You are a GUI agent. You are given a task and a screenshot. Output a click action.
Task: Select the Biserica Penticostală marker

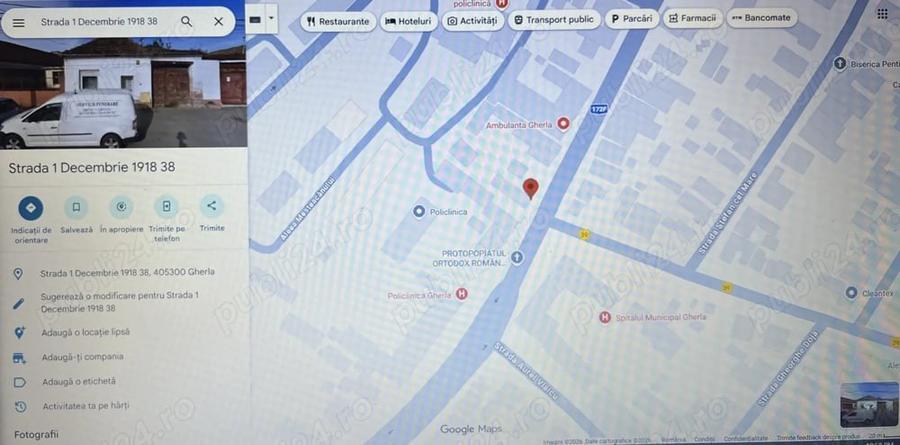pyautogui.click(x=840, y=64)
